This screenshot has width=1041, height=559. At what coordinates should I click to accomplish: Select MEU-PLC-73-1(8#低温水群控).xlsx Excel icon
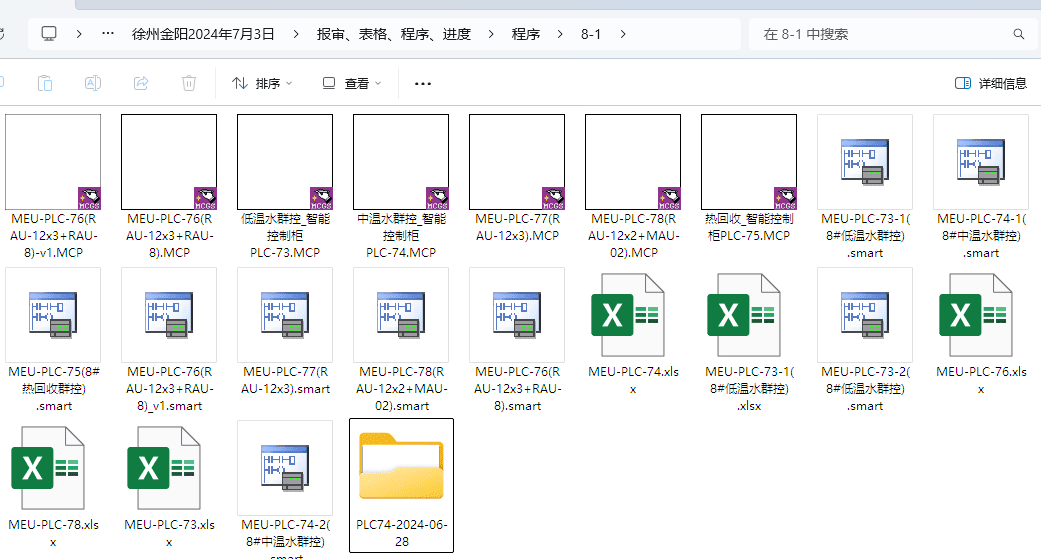744,315
